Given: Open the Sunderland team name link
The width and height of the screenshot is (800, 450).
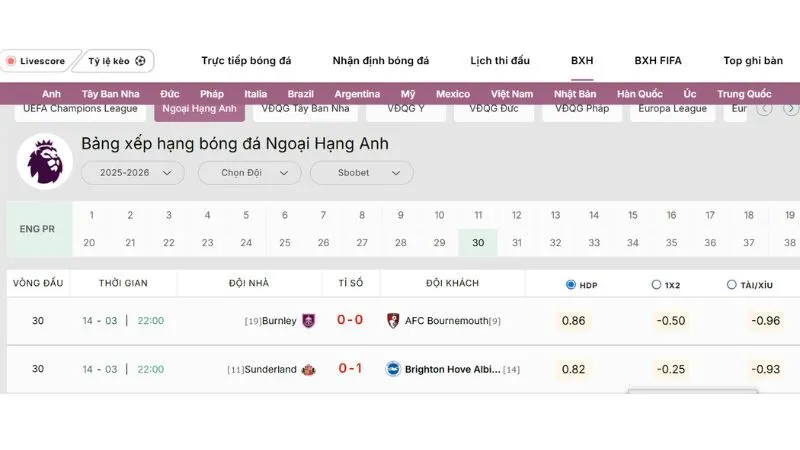Looking at the screenshot, I should pos(270,369).
